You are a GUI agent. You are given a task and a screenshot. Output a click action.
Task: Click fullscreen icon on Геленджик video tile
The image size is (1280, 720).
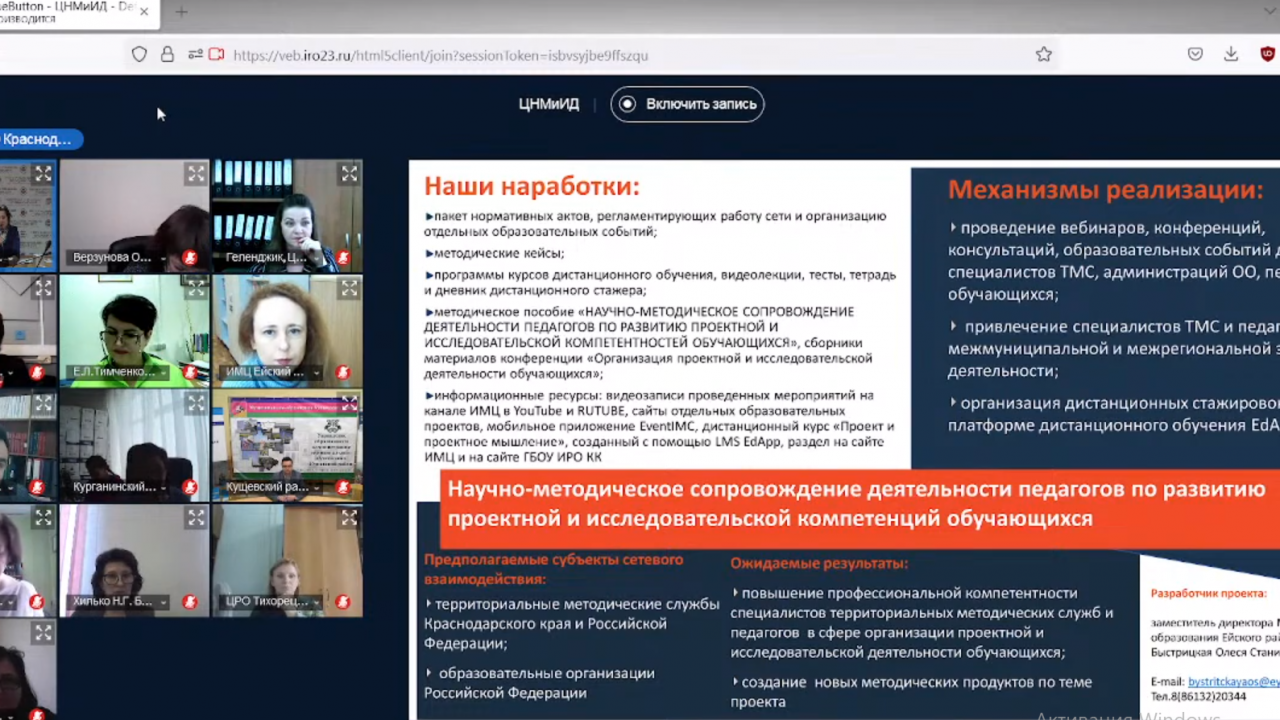click(349, 174)
